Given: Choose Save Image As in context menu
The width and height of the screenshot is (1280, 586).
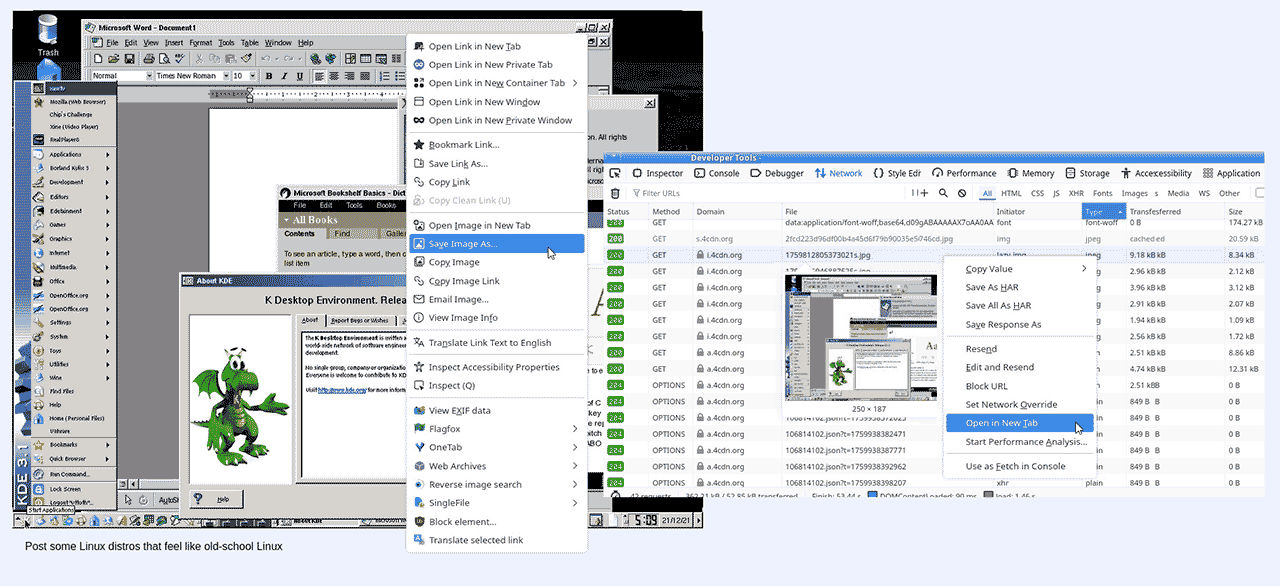Looking at the screenshot, I should tap(497, 243).
